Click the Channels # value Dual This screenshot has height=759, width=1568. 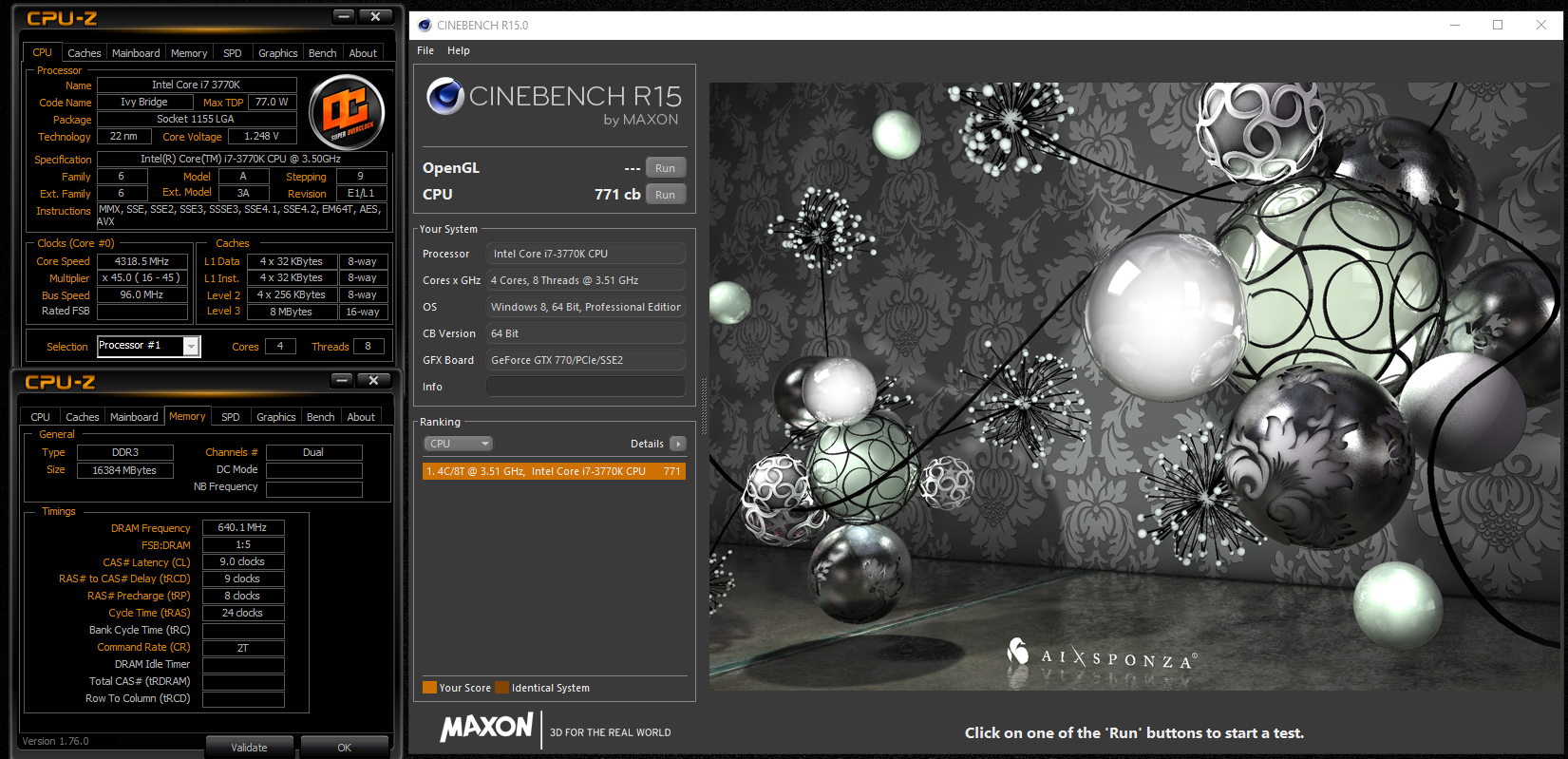[313, 452]
